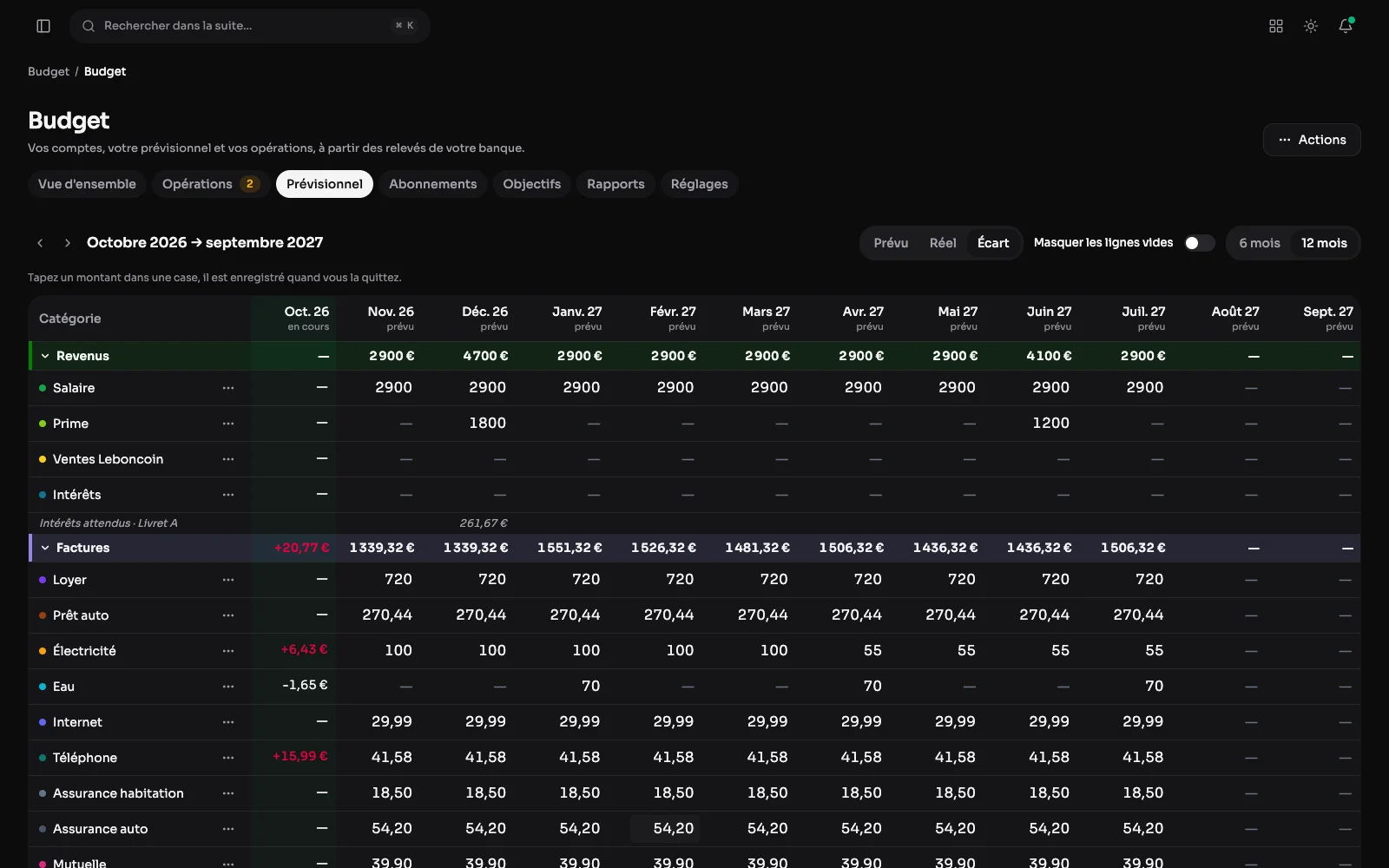
Task: Open Assurance auto row options menu
Action: [x=228, y=829]
